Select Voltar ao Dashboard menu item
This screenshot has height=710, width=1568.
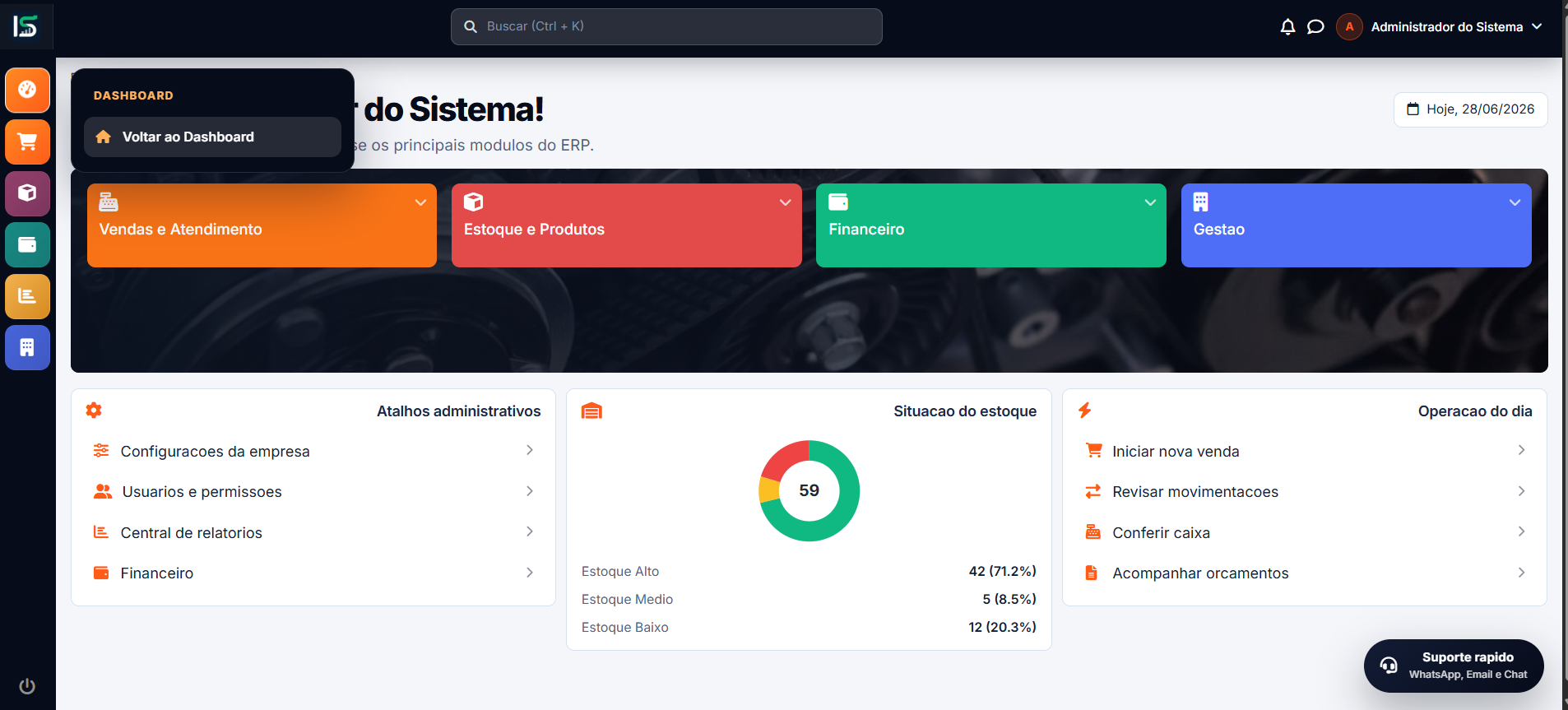click(212, 137)
